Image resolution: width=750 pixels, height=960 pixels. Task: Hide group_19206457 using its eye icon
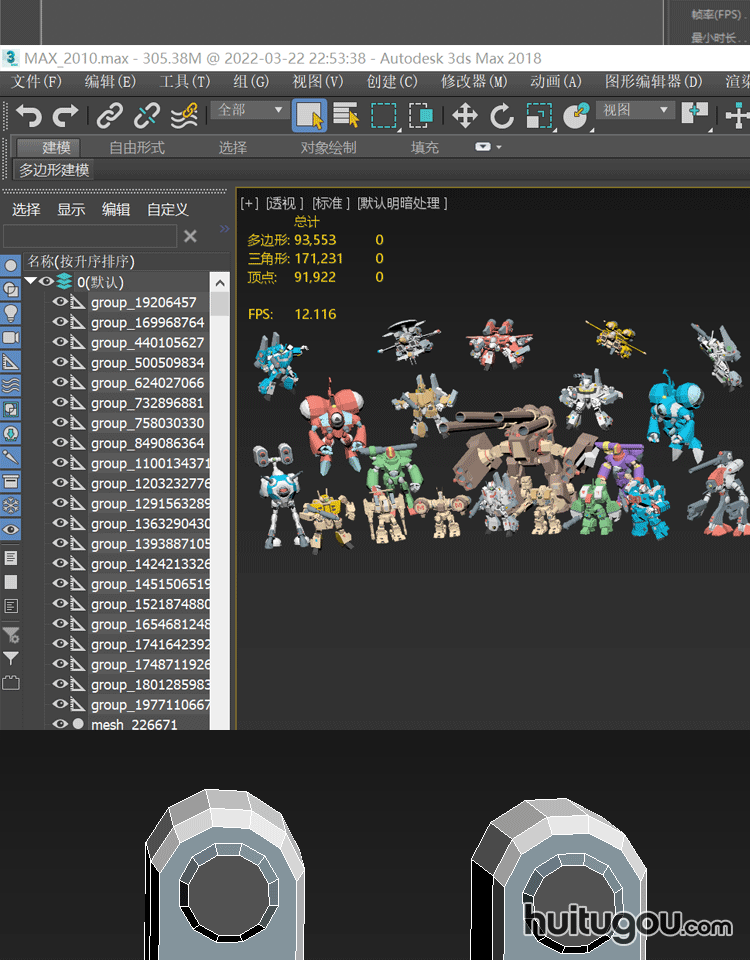60,302
